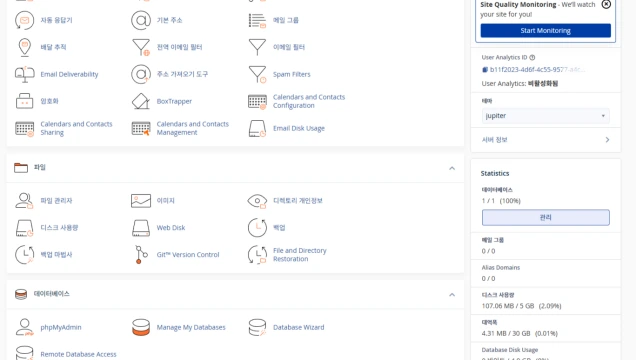The image size is (636, 360).
Task: Open the 메일 그룹 mailing list icon
Action: click(x=257, y=20)
